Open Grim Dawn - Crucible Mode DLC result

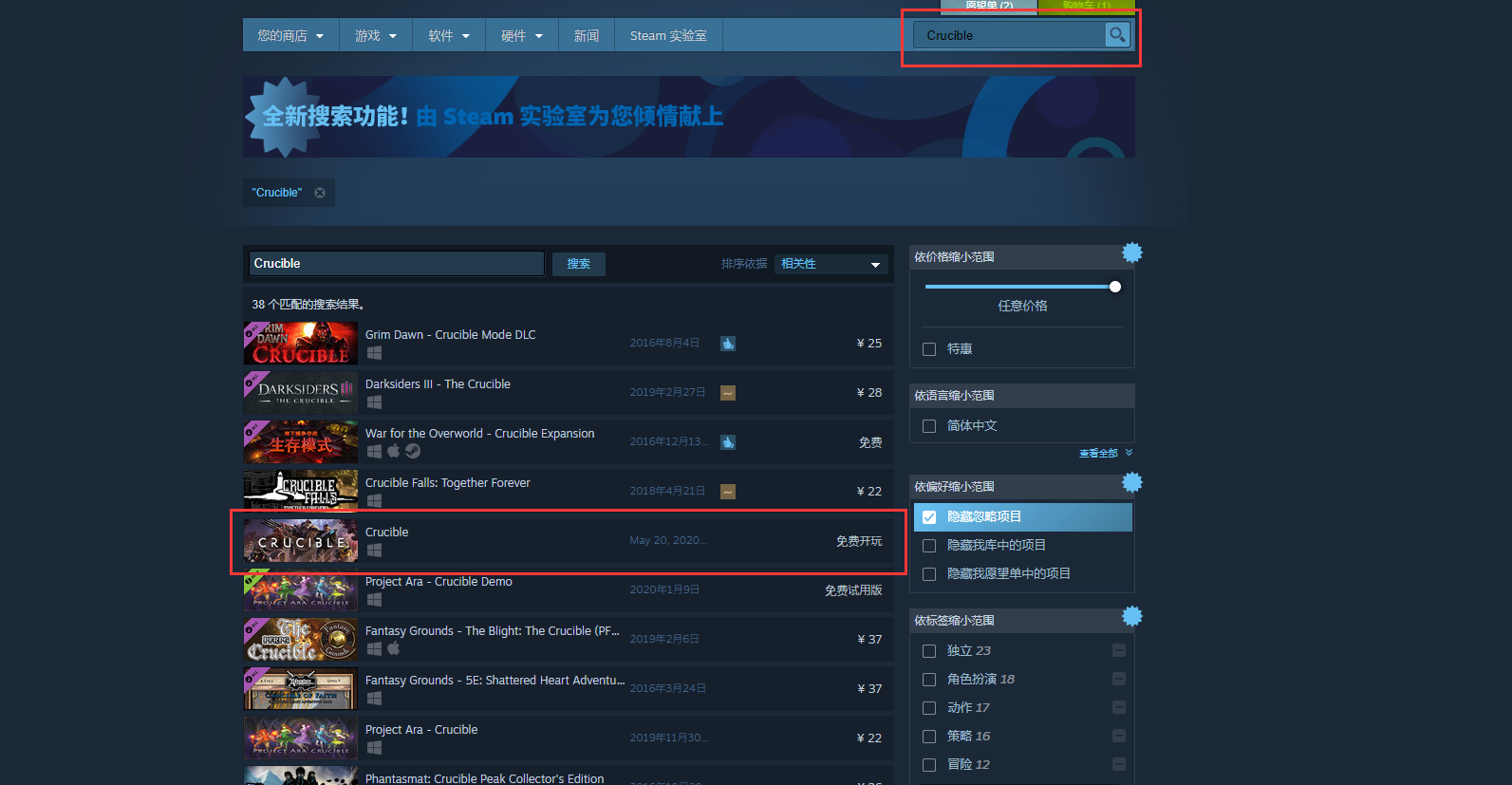point(569,344)
